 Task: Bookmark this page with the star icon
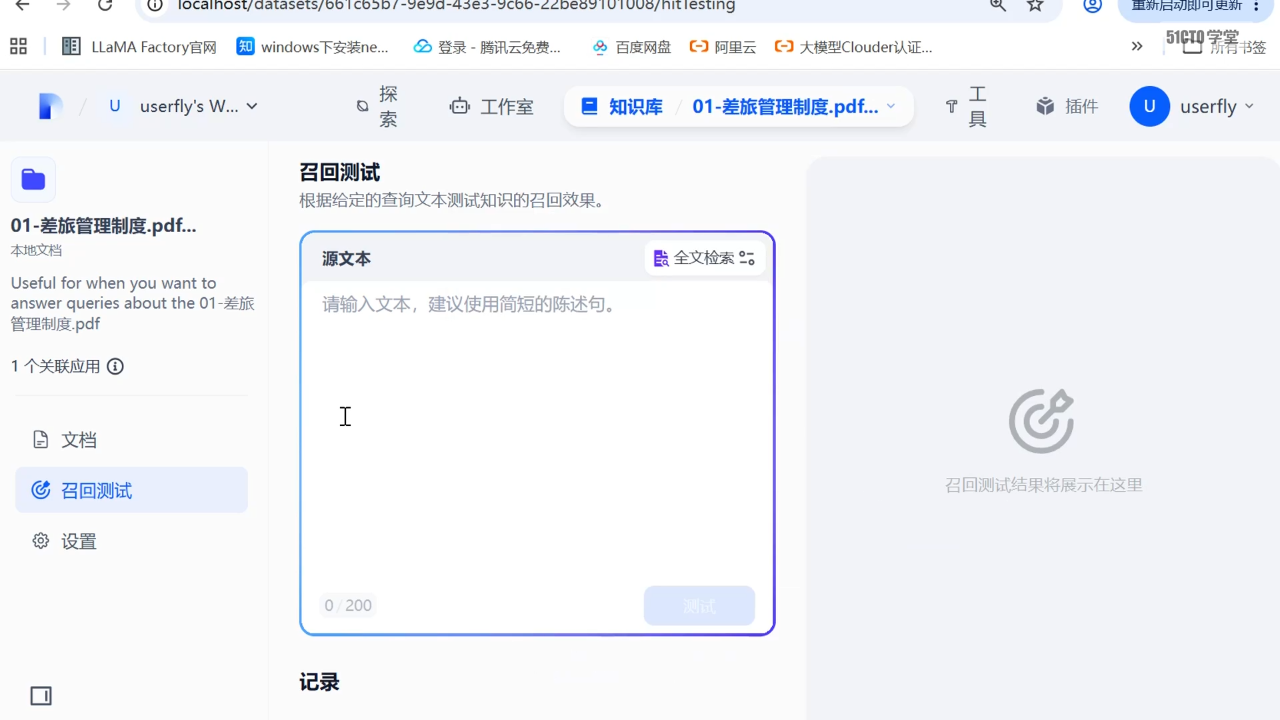[x=1036, y=5]
